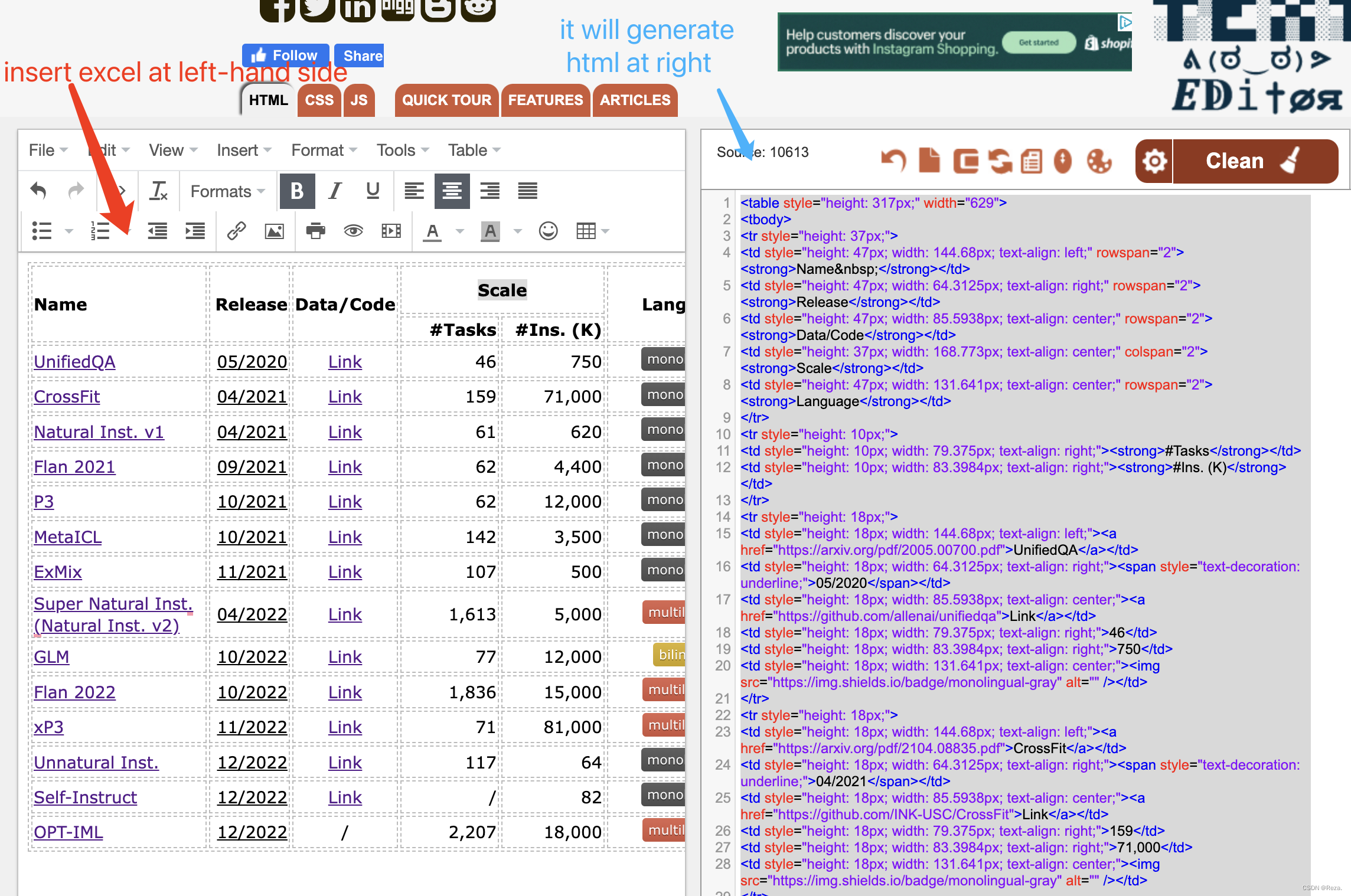Screen dimensions: 1351x896
Task: Open the CrossFit link
Action: click(x=67, y=397)
